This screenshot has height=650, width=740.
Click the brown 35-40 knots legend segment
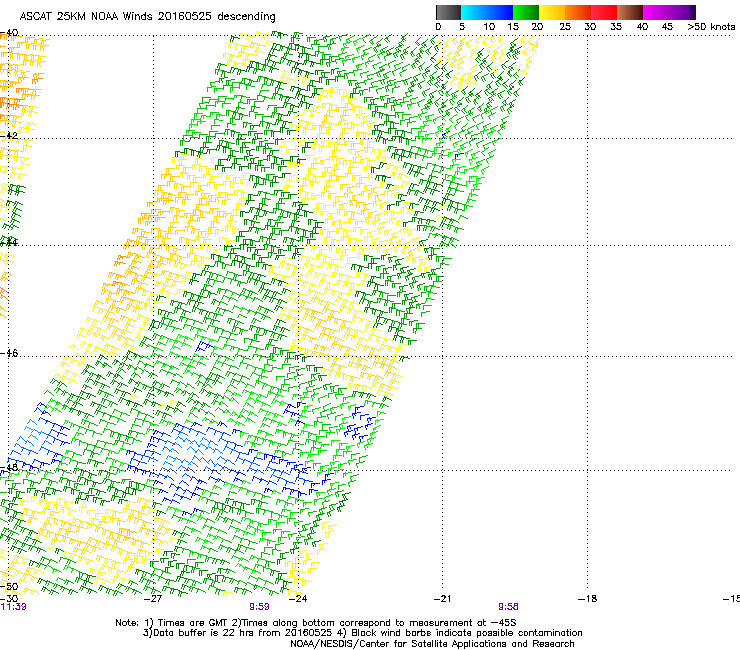coord(630,12)
